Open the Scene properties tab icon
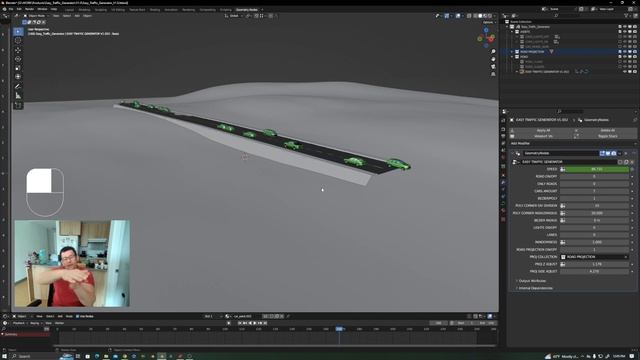 pos(503,150)
